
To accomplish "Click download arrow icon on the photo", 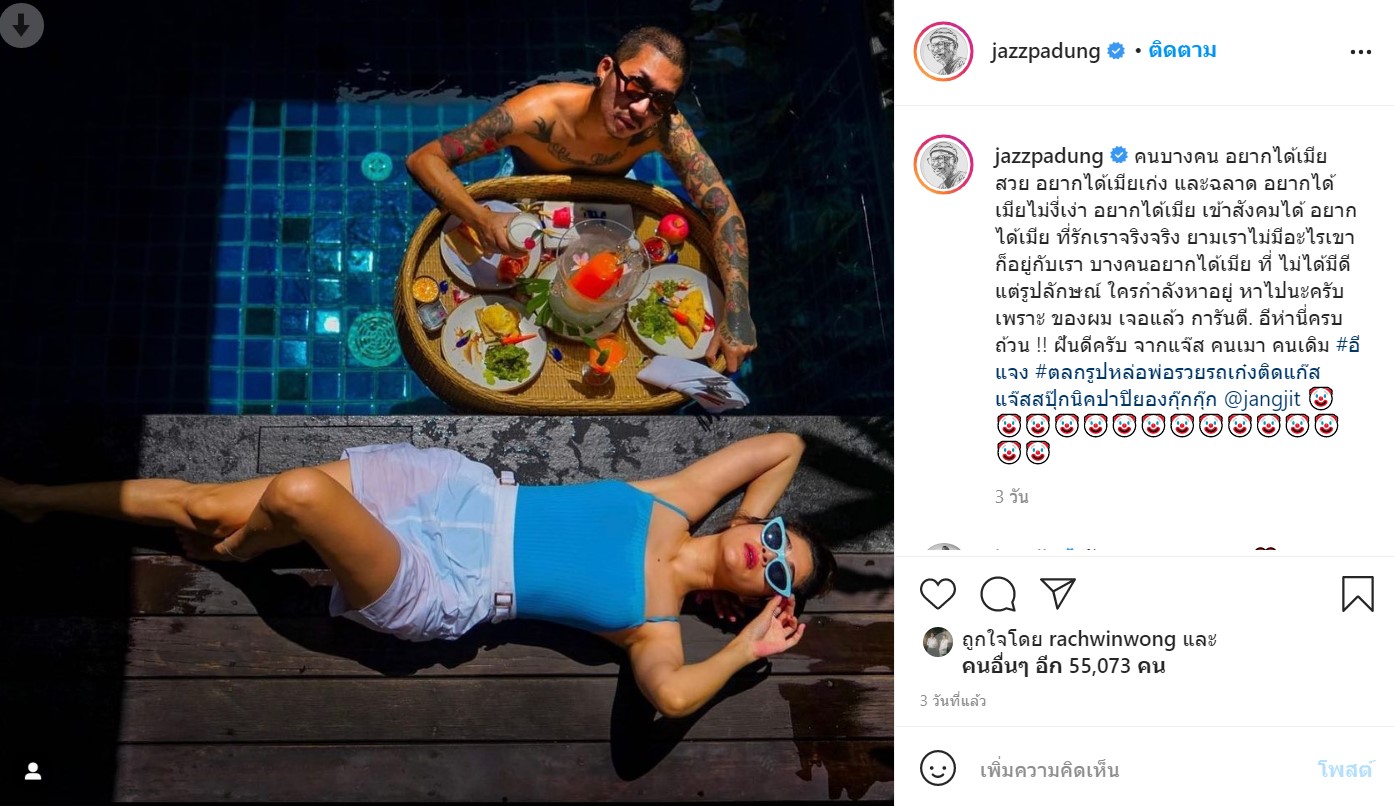I will [x=21, y=25].
